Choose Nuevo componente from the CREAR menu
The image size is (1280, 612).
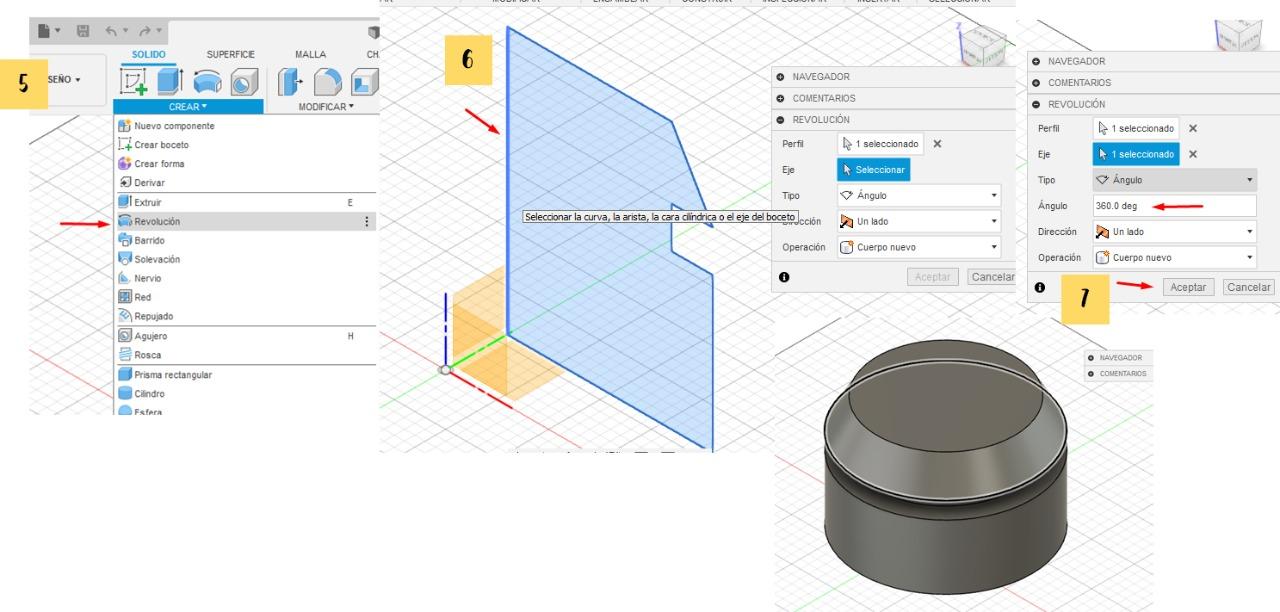(x=245, y=126)
